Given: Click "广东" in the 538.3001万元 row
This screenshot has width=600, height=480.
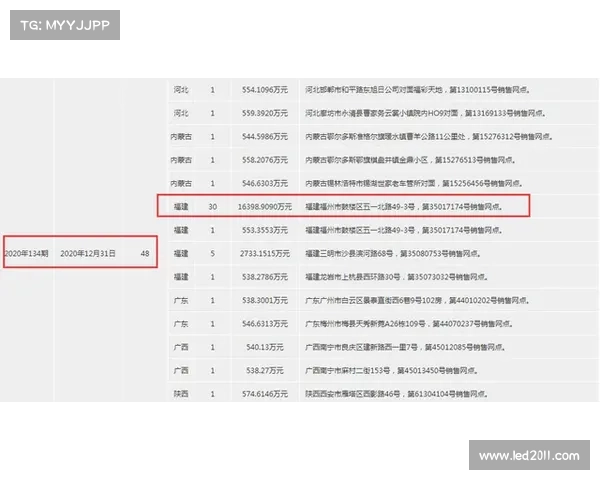Looking at the screenshot, I should pyautogui.click(x=181, y=300).
